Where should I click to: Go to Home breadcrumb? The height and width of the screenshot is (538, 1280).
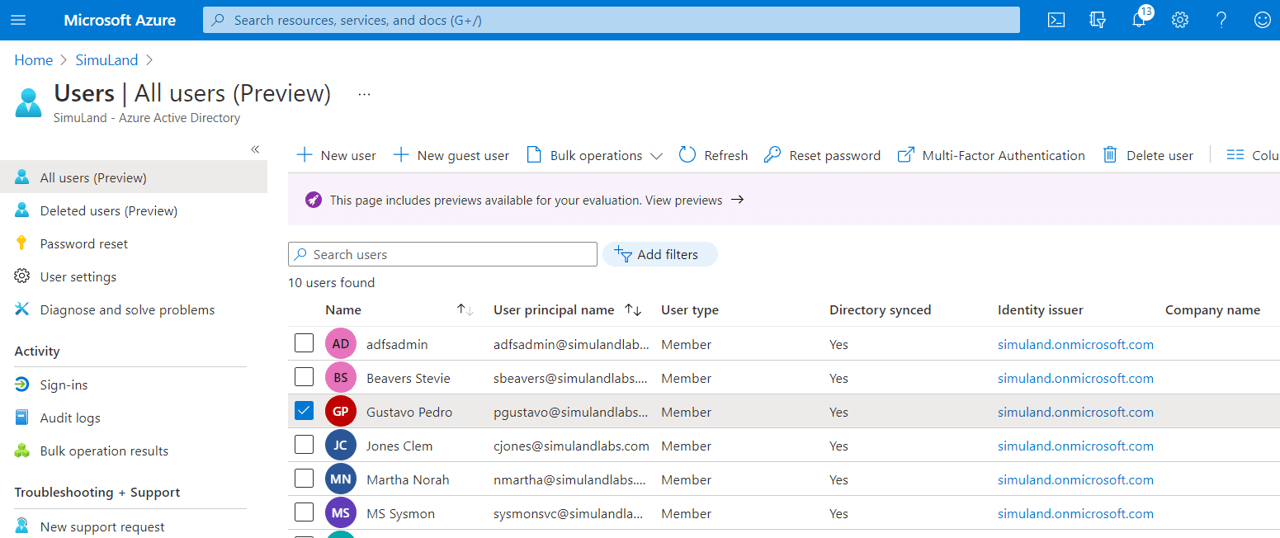[33, 60]
